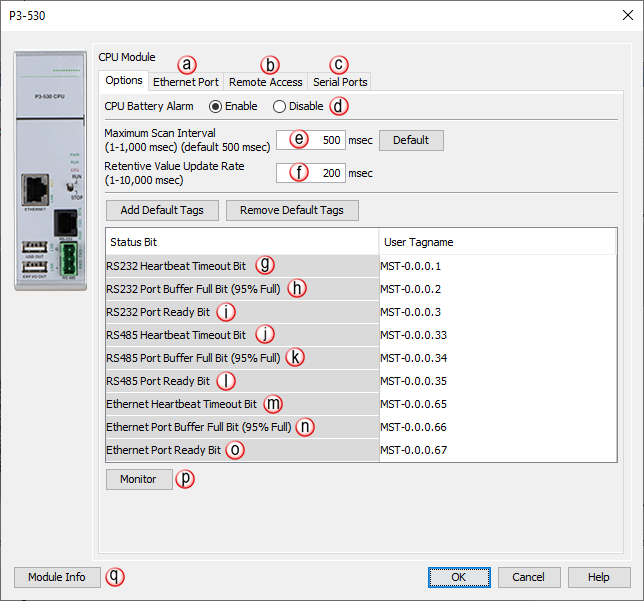Click the P3-530 CPU module image
This screenshot has width=644, height=601.
[x=52, y=170]
